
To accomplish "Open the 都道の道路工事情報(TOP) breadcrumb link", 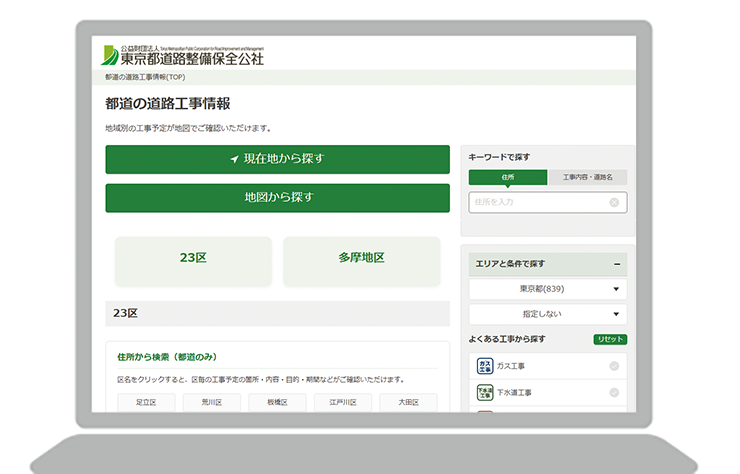I will click(x=145, y=77).
